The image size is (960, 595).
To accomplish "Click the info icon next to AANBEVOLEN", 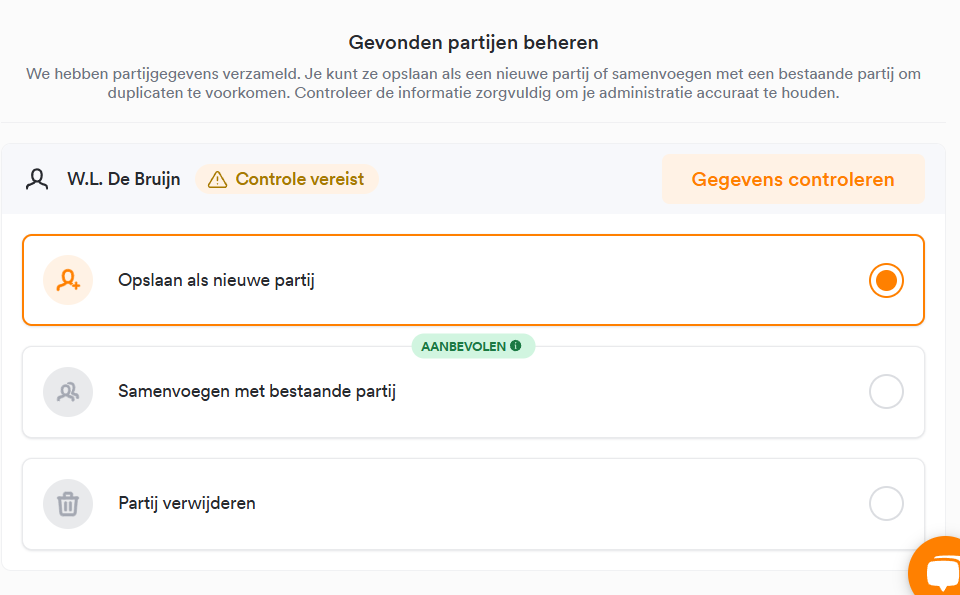I will [516, 346].
